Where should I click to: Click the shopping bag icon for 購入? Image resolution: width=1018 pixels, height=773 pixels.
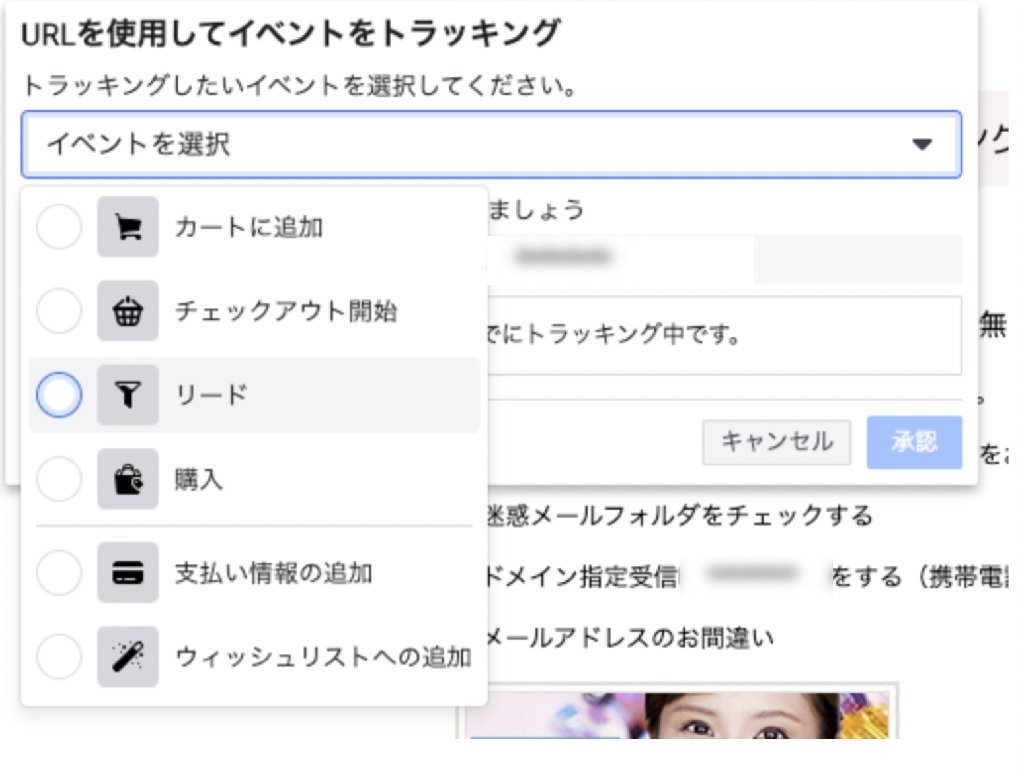pos(128,480)
